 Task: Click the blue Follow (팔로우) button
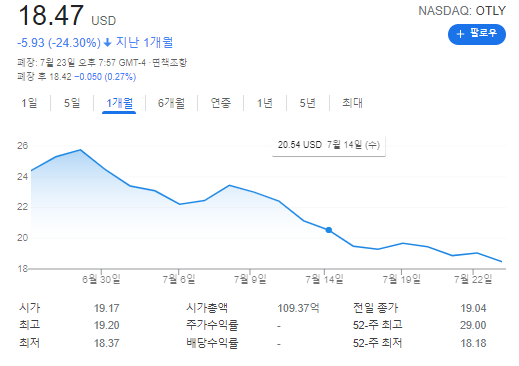pos(477,34)
